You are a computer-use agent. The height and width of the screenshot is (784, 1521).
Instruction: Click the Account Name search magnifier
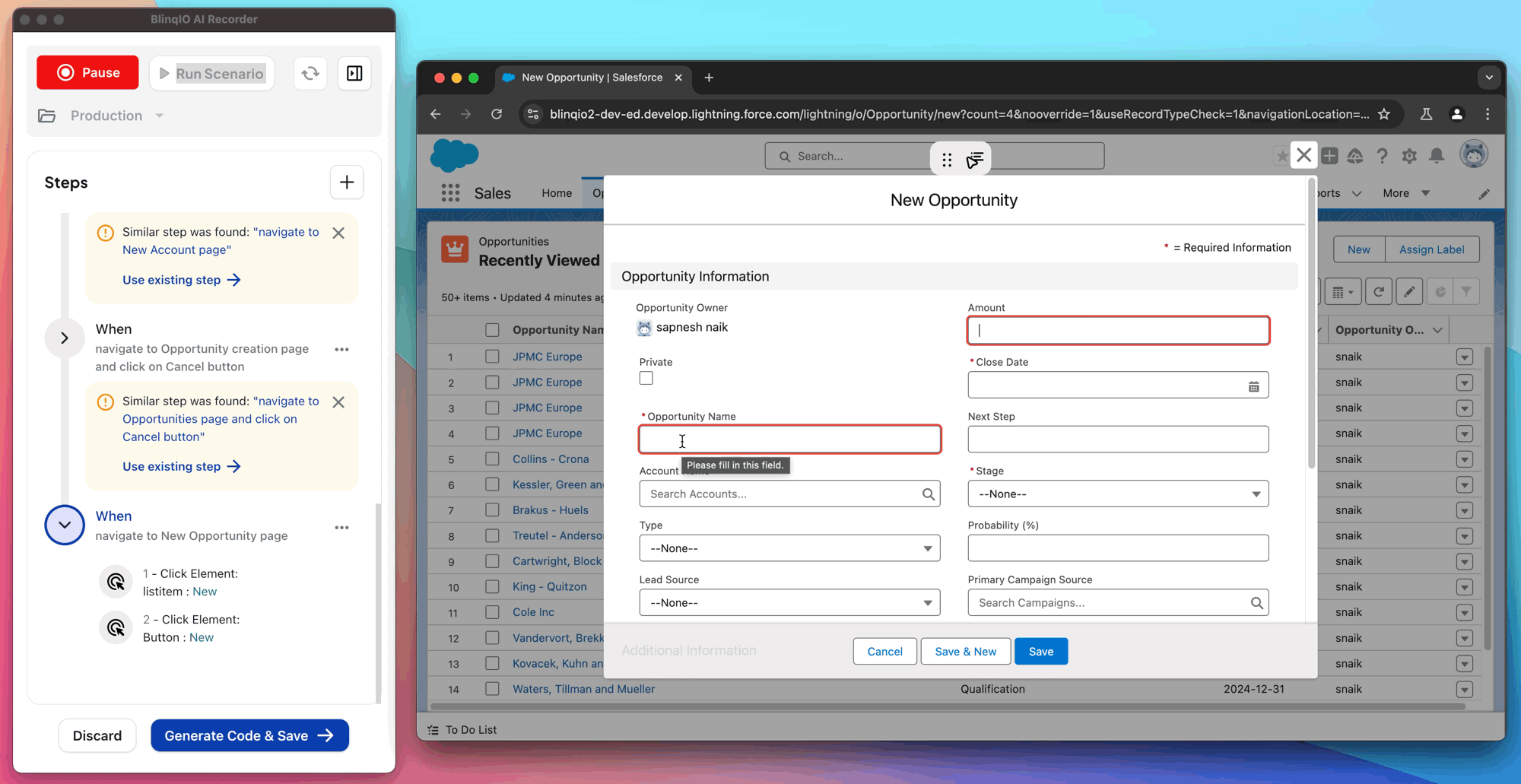tap(928, 494)
